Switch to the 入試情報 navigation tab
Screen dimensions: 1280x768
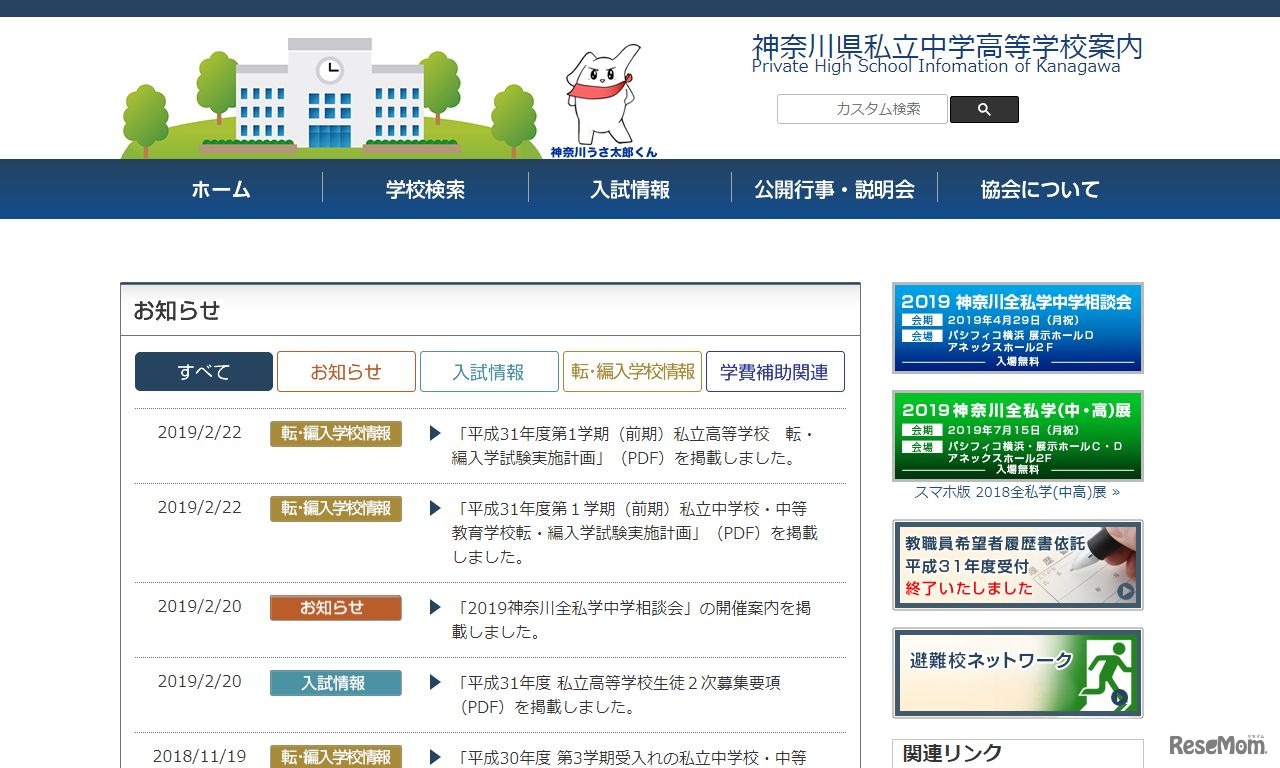pyautogui.click(x=630, y=189)
